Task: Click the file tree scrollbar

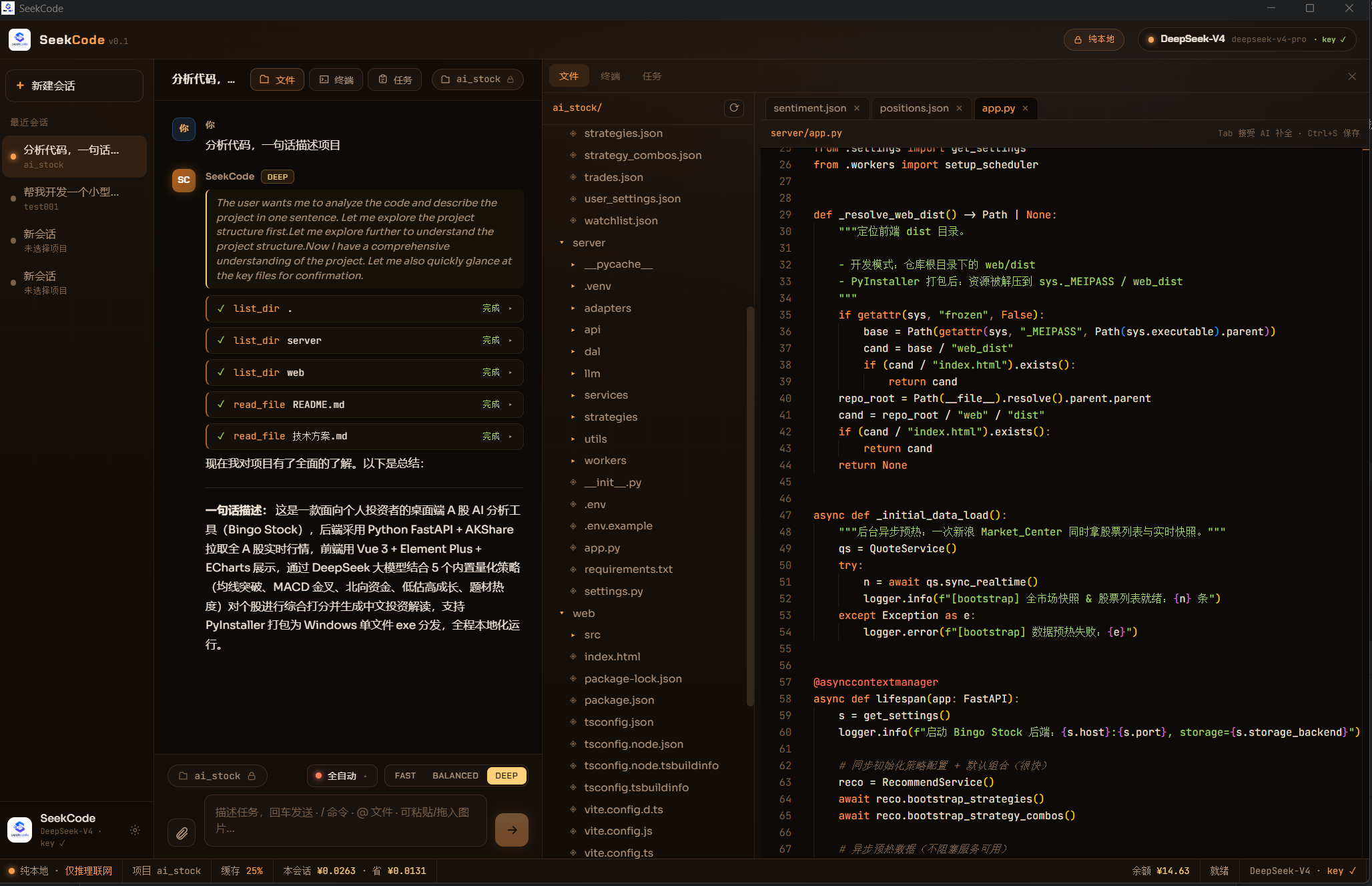Action: [x=749, y=505]
